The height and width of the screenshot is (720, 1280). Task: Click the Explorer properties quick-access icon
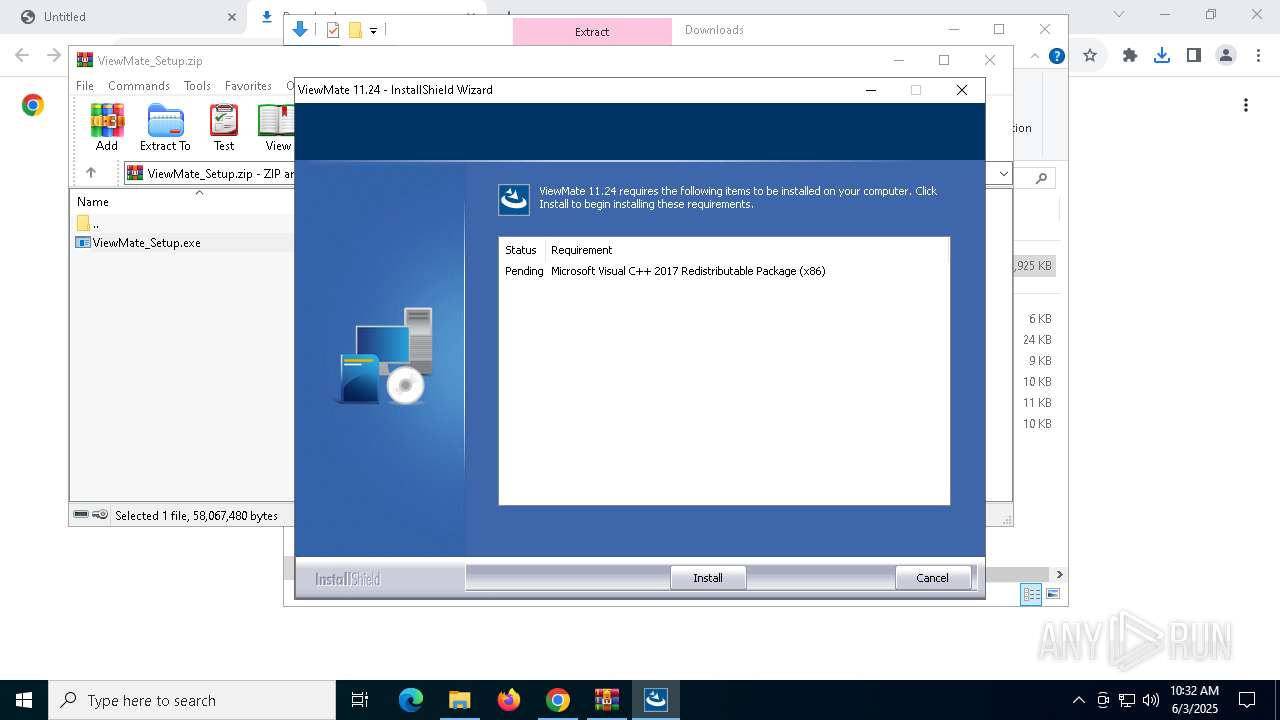(x=333, y=30)
